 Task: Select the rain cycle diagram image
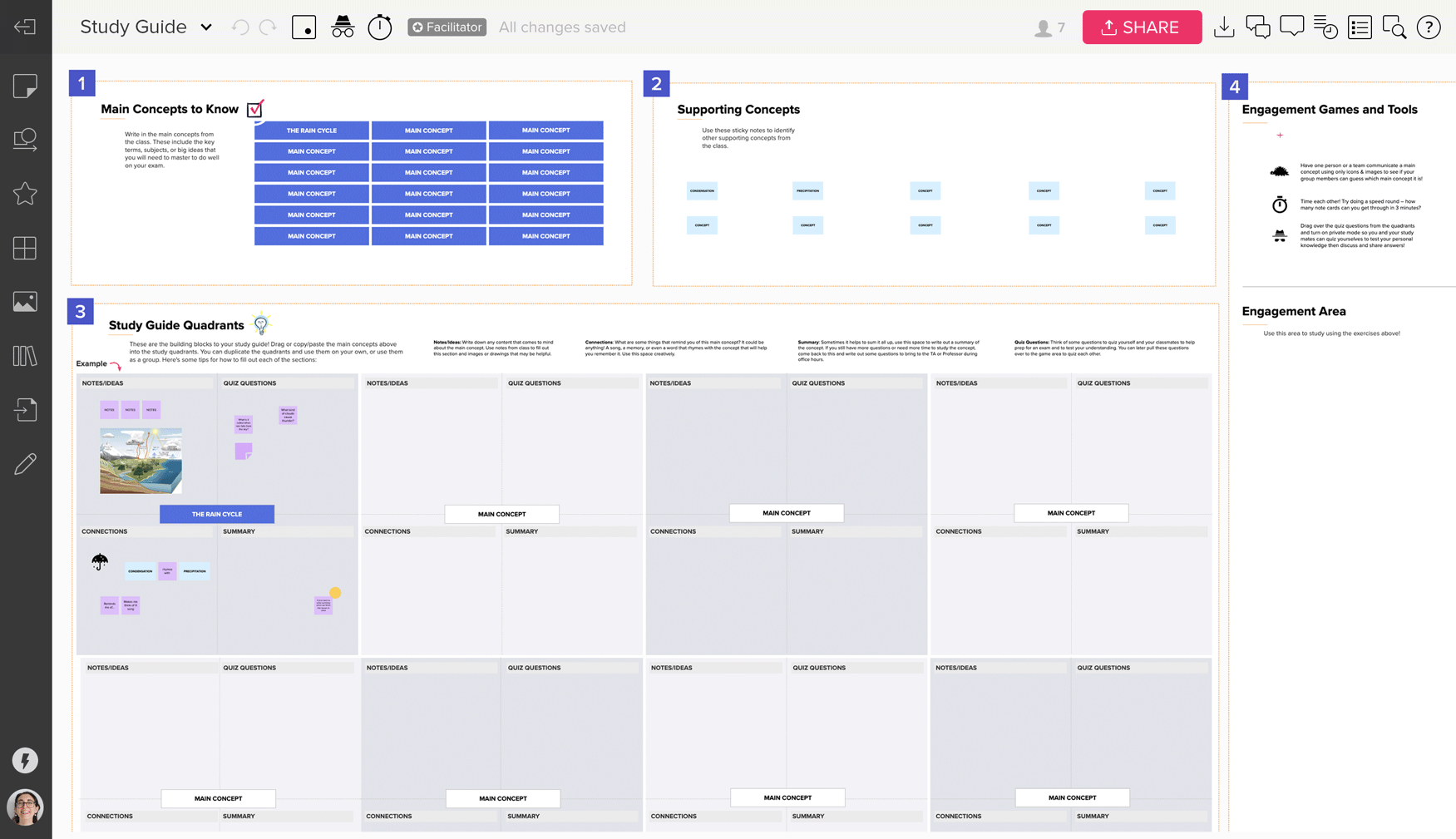click(x=141, y=461)
